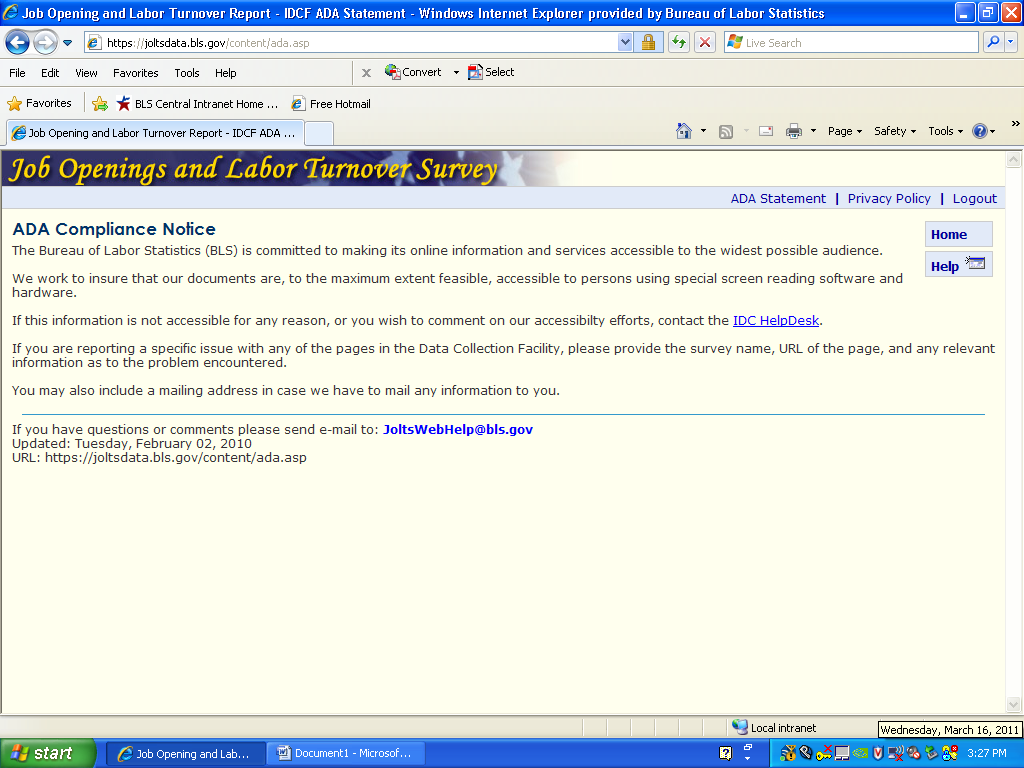Click the address bar URL field

click(x=351, y=43)
